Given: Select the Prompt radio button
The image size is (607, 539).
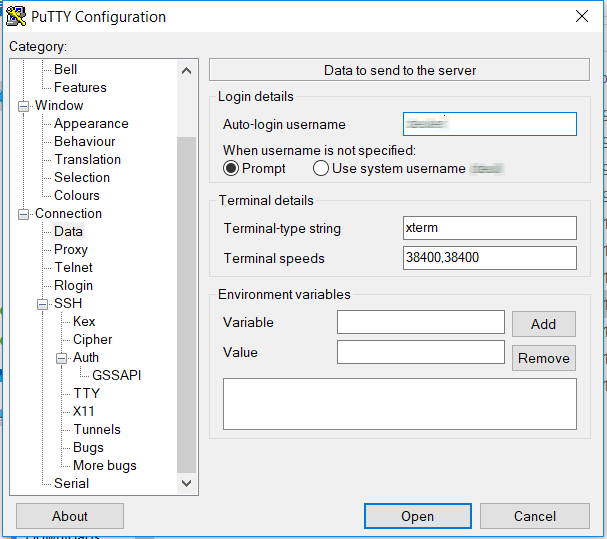Looking at the screenshot, I should point(231,169).
